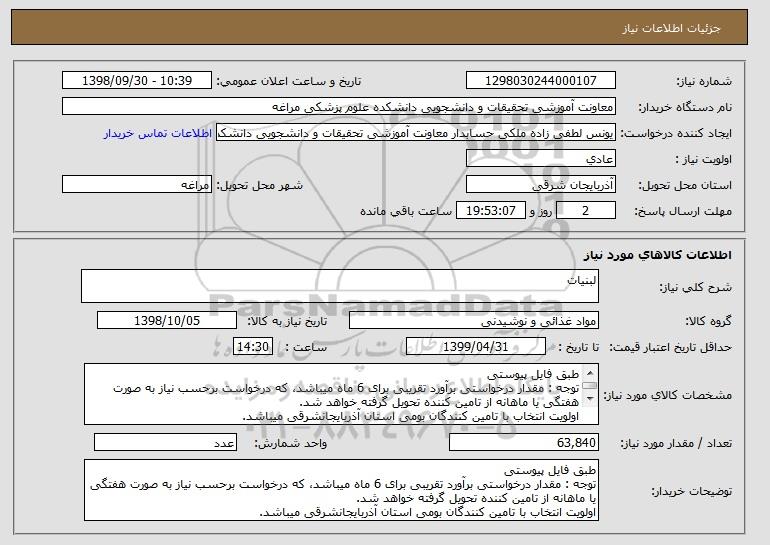
Task: Click the label شهر محل تحویل
Action: coord(260,185)
